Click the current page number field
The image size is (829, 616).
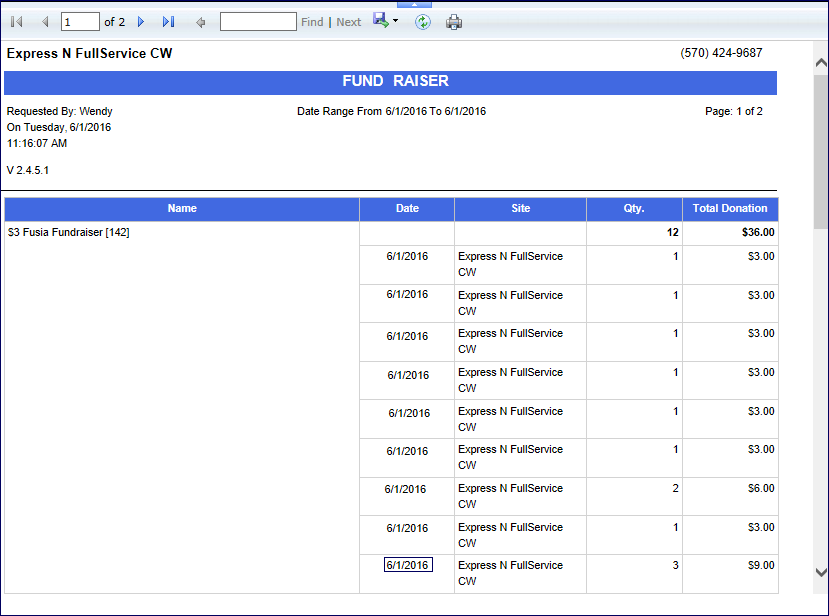point(80,22)
